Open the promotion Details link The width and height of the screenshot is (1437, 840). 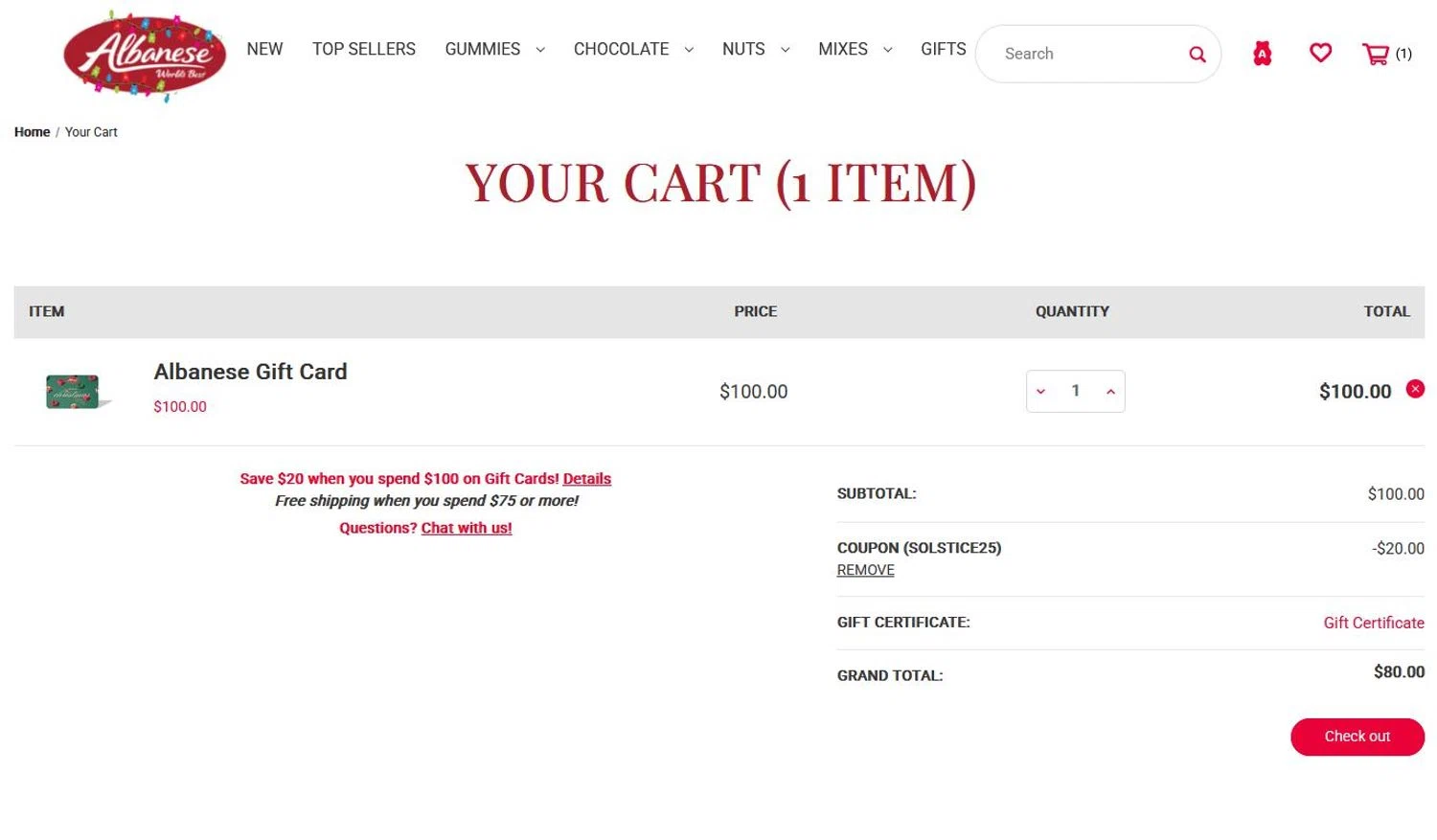click(586, 479)
